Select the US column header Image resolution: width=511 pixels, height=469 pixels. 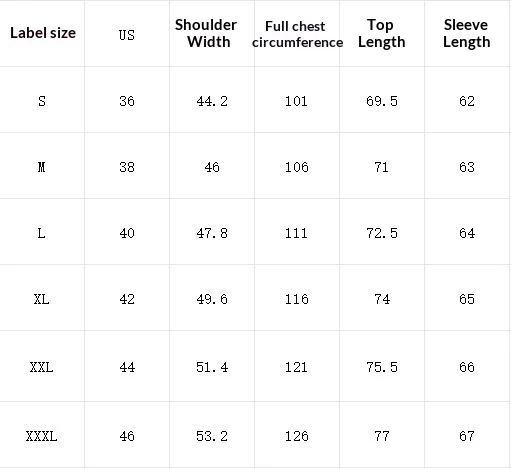127,35
